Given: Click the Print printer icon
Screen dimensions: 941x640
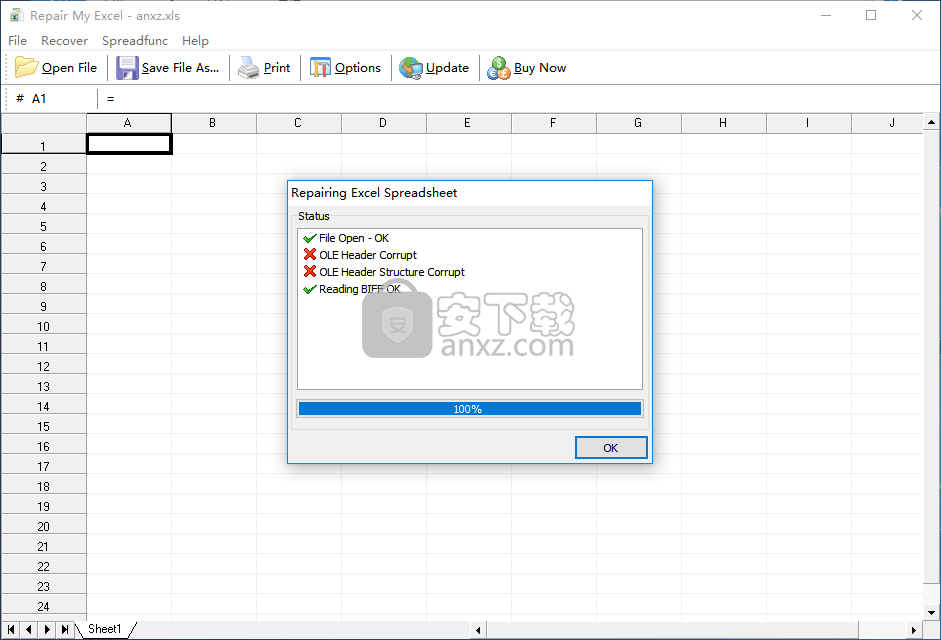Looking at the screenshot, I should tap(248, 68).
